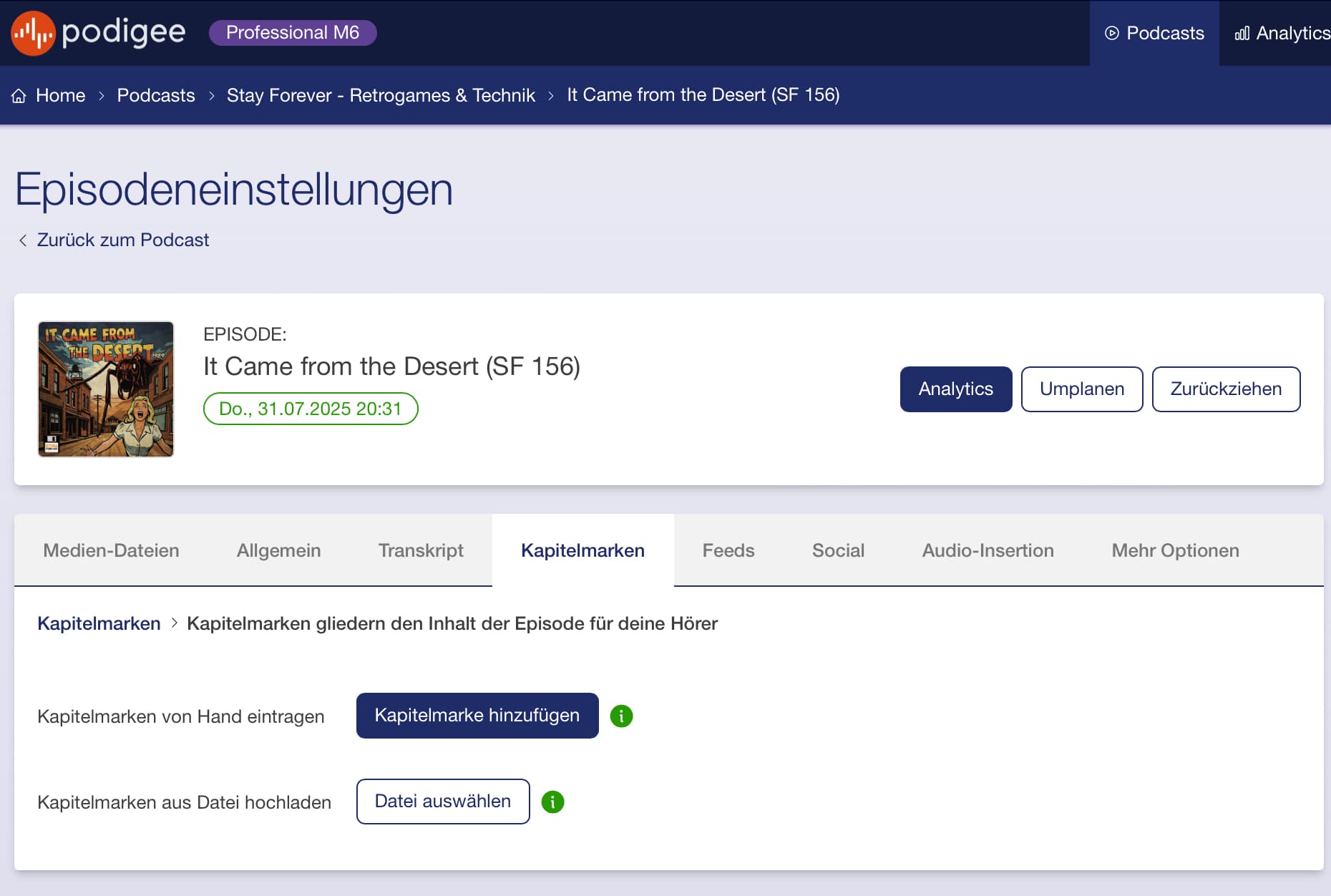Select the Kapitelmarken tab
This screenshot has width=1331, height=896.
tap(583, 550)
